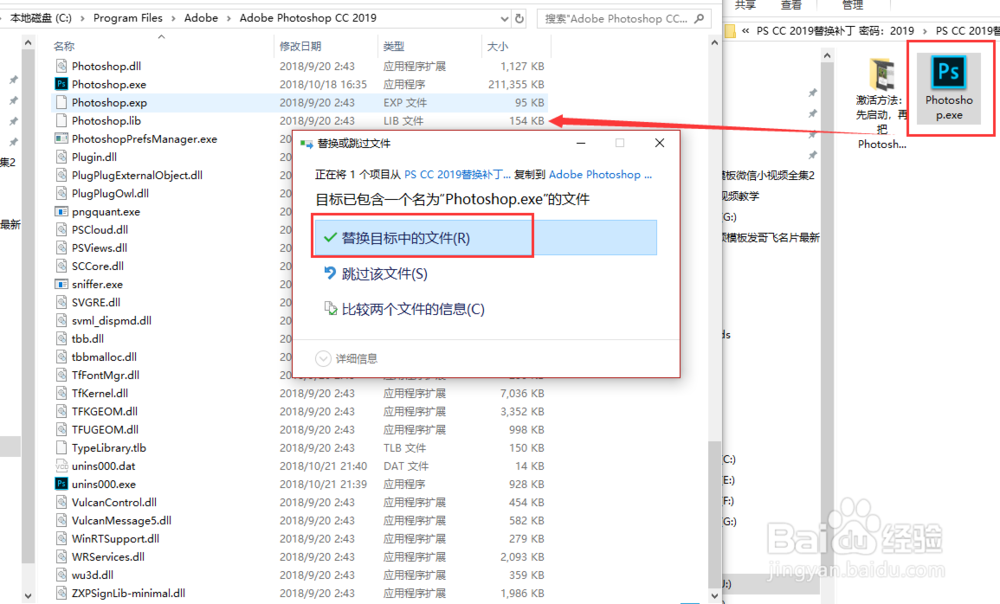
Task: Click the sort chevron above 名称 column
Action: pos(161,35)
